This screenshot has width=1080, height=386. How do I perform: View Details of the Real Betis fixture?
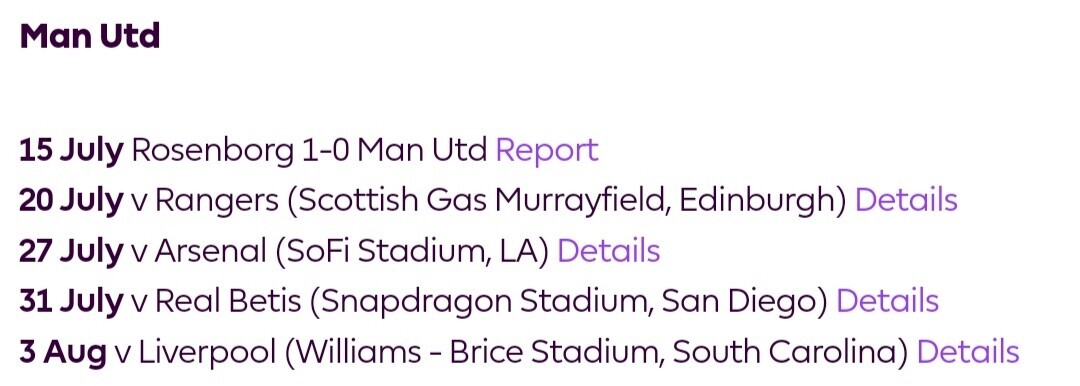[x=887, y=301]
